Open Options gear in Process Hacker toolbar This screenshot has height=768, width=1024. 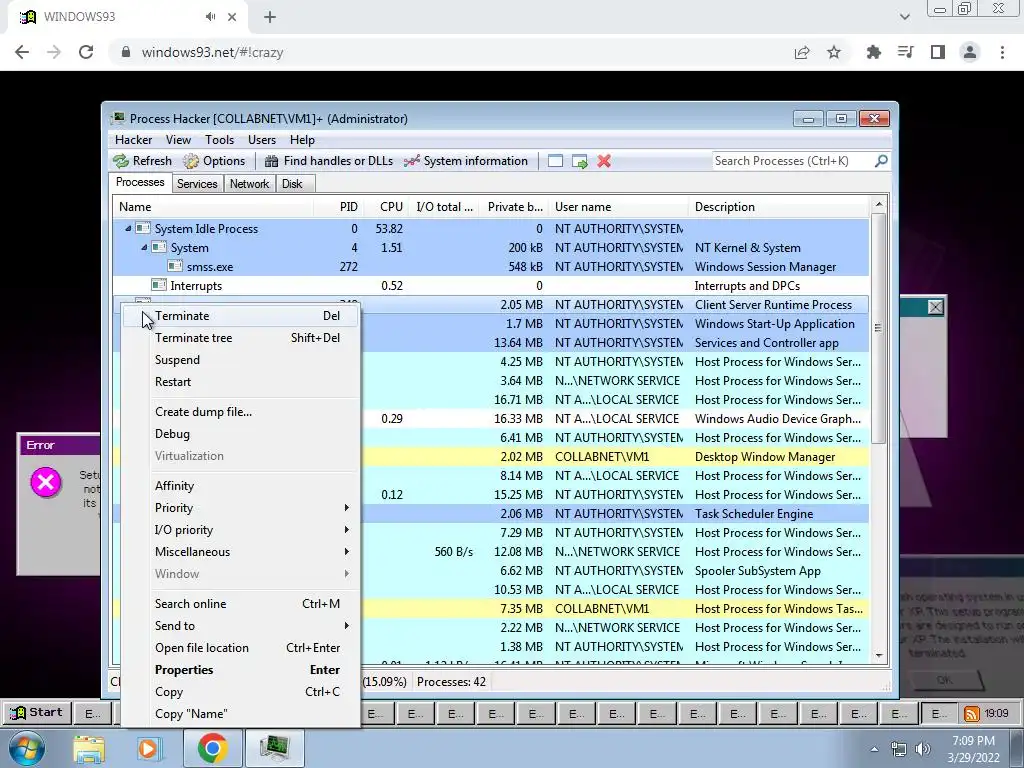[191, 161]
